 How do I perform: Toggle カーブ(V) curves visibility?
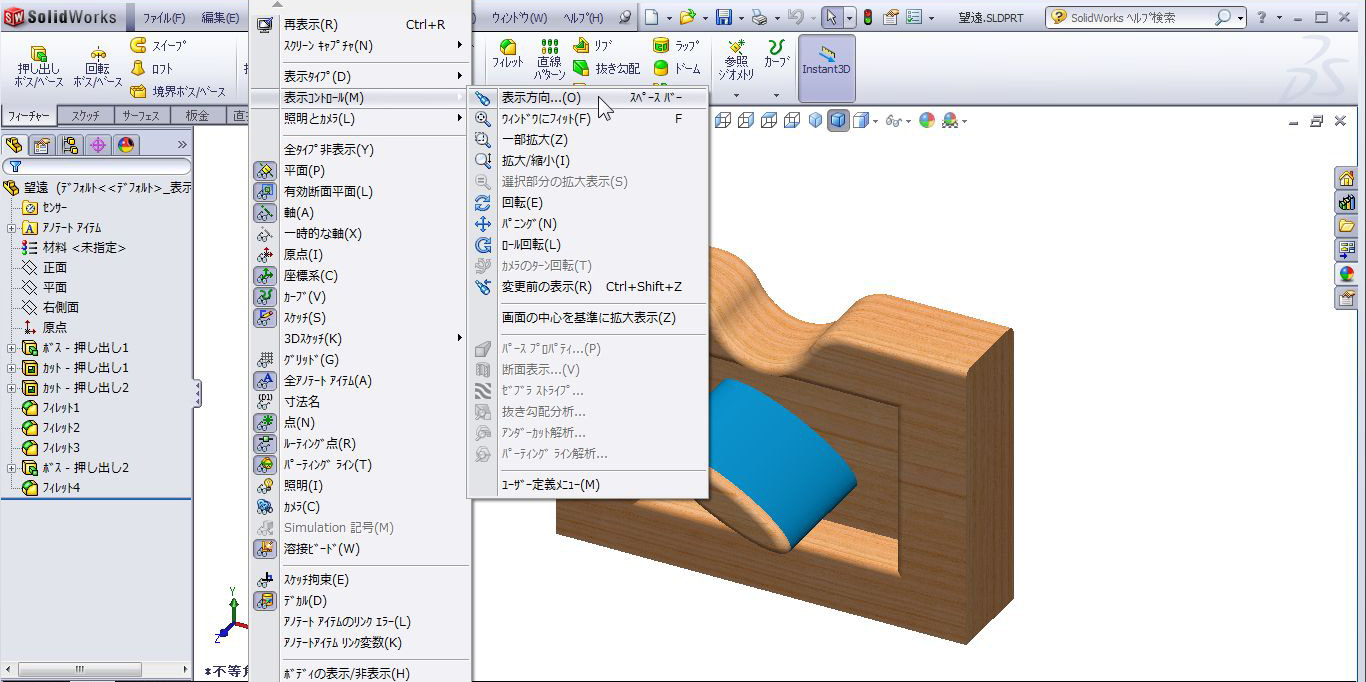click(x=360, y=297)
